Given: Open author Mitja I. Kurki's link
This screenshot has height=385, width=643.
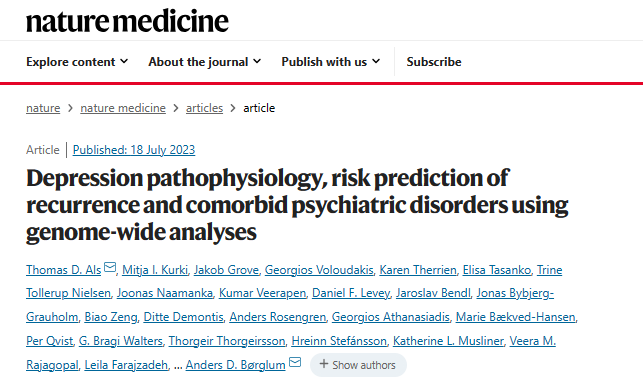Looking at the screenshot, I should pyautogui.click(x=155, y=270).
